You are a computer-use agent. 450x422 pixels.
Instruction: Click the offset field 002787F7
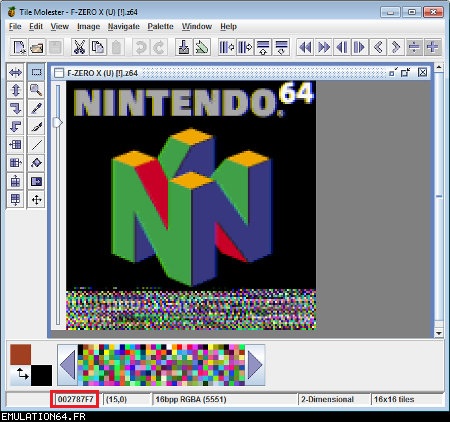(75, 399)
